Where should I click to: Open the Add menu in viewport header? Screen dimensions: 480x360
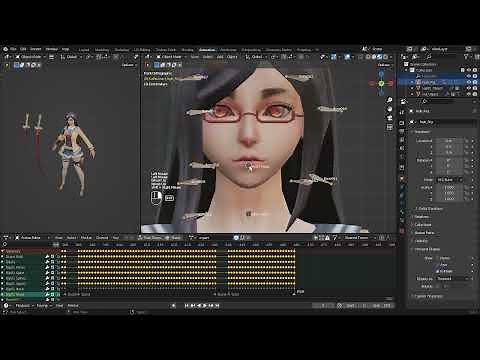(x=220, y=57)
